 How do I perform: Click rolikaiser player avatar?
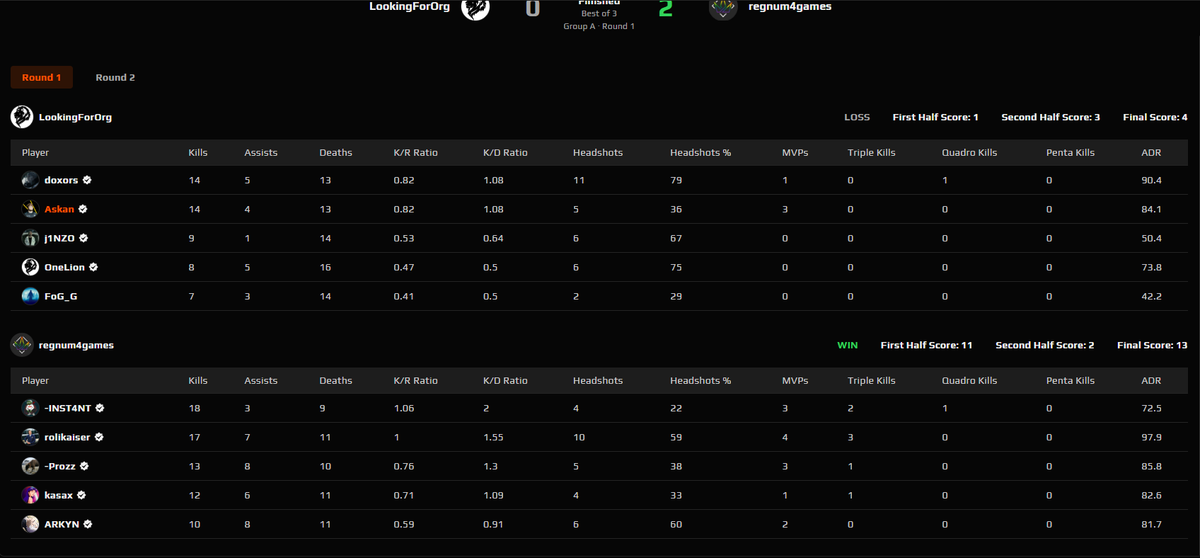pos(31,437)
